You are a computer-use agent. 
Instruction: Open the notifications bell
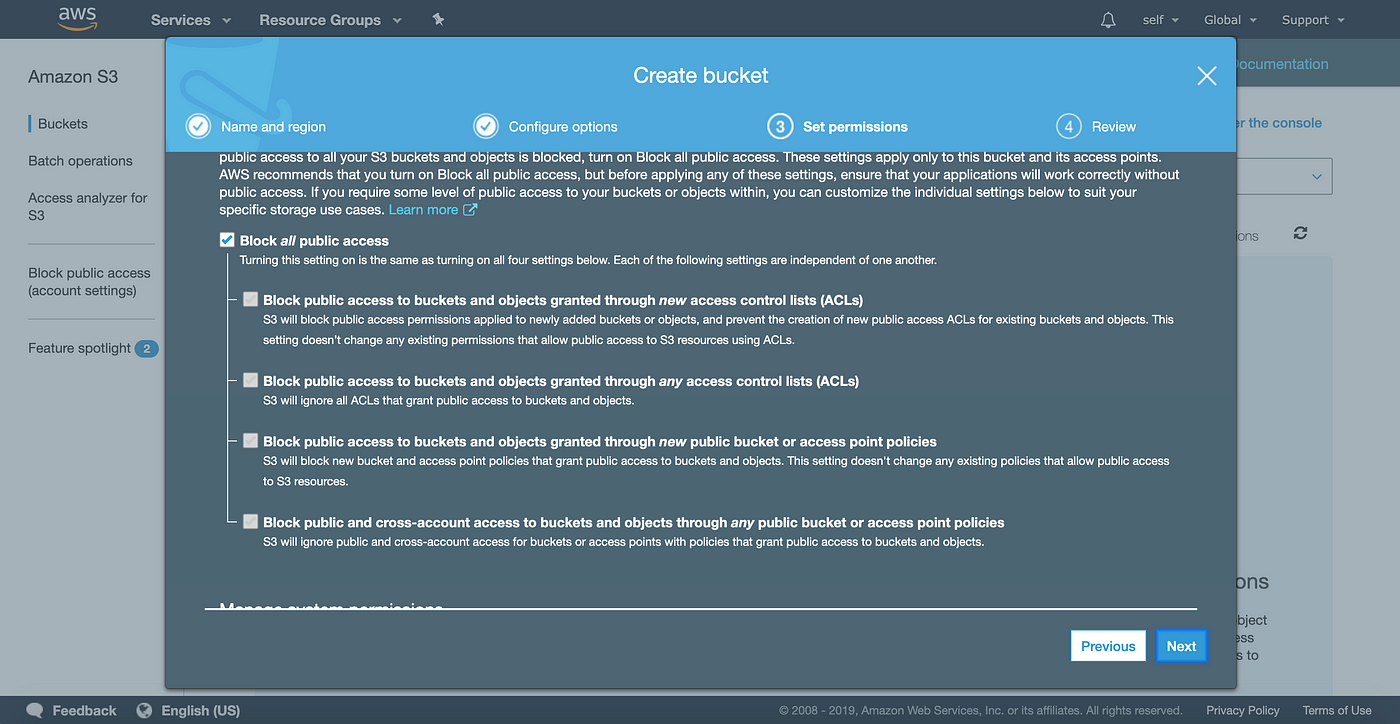(x=1108, y=20)
